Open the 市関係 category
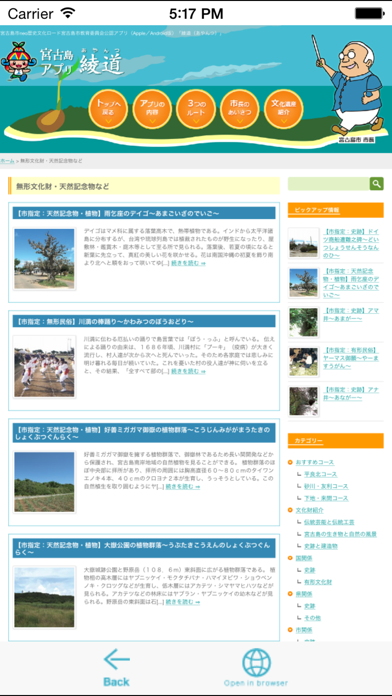The width and height of the screenshot is (392, 696). pyautogui.click(x=304, y=630)
